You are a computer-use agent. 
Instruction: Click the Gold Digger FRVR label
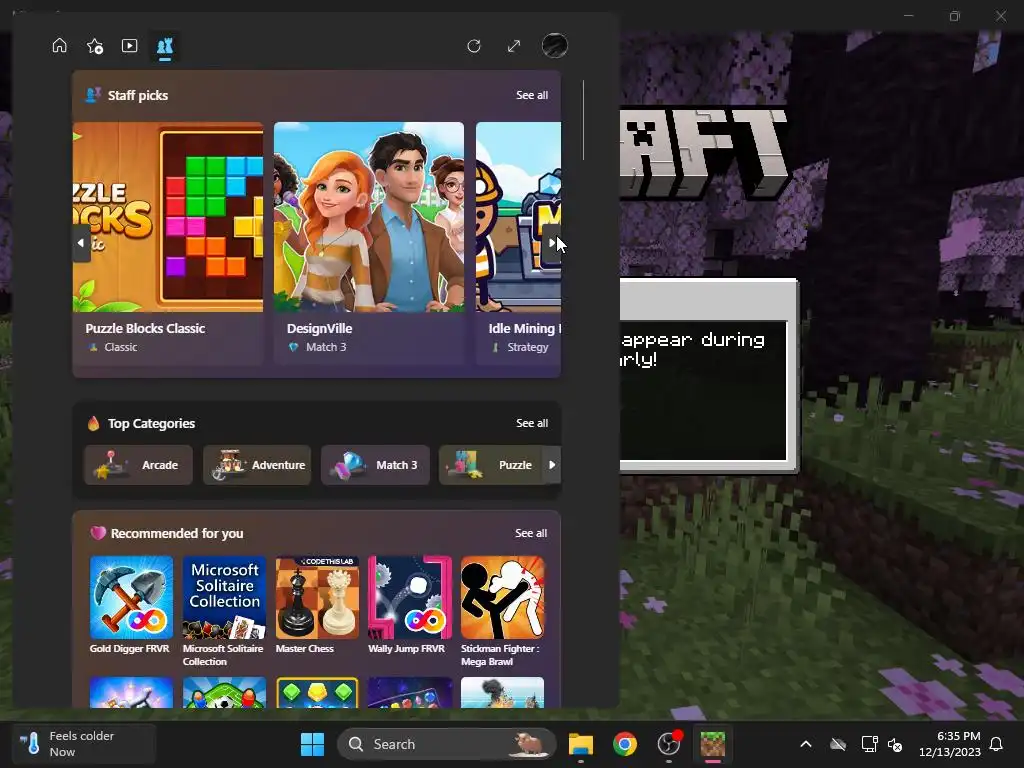pos(129,648)
